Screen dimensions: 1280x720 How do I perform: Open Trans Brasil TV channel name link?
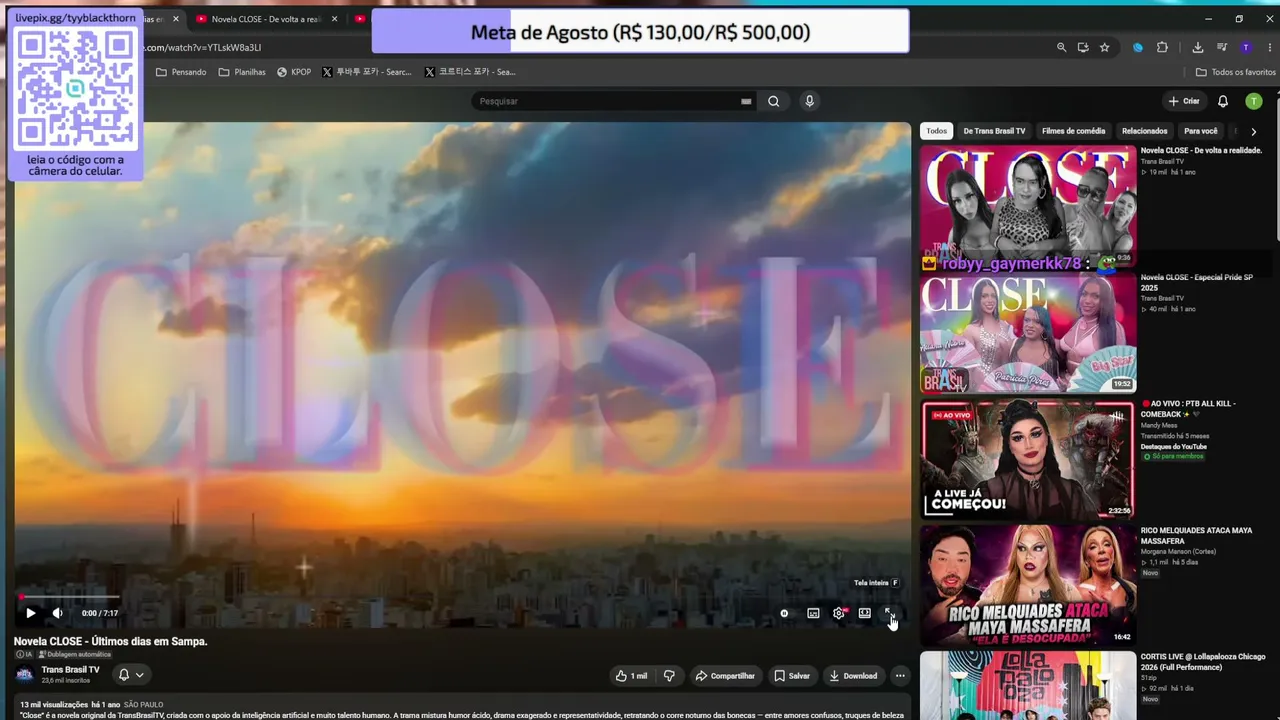click(70, 670)
